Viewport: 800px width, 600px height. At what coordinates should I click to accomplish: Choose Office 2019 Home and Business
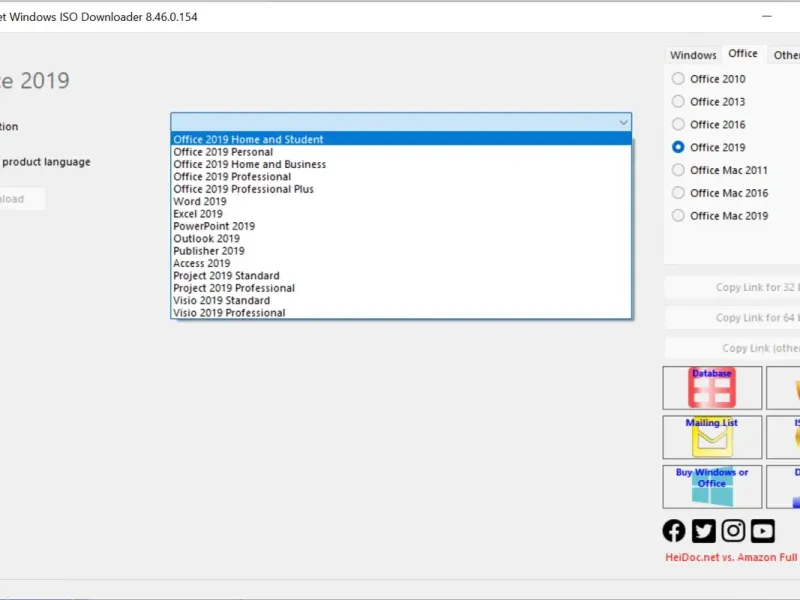click(401, 164)
